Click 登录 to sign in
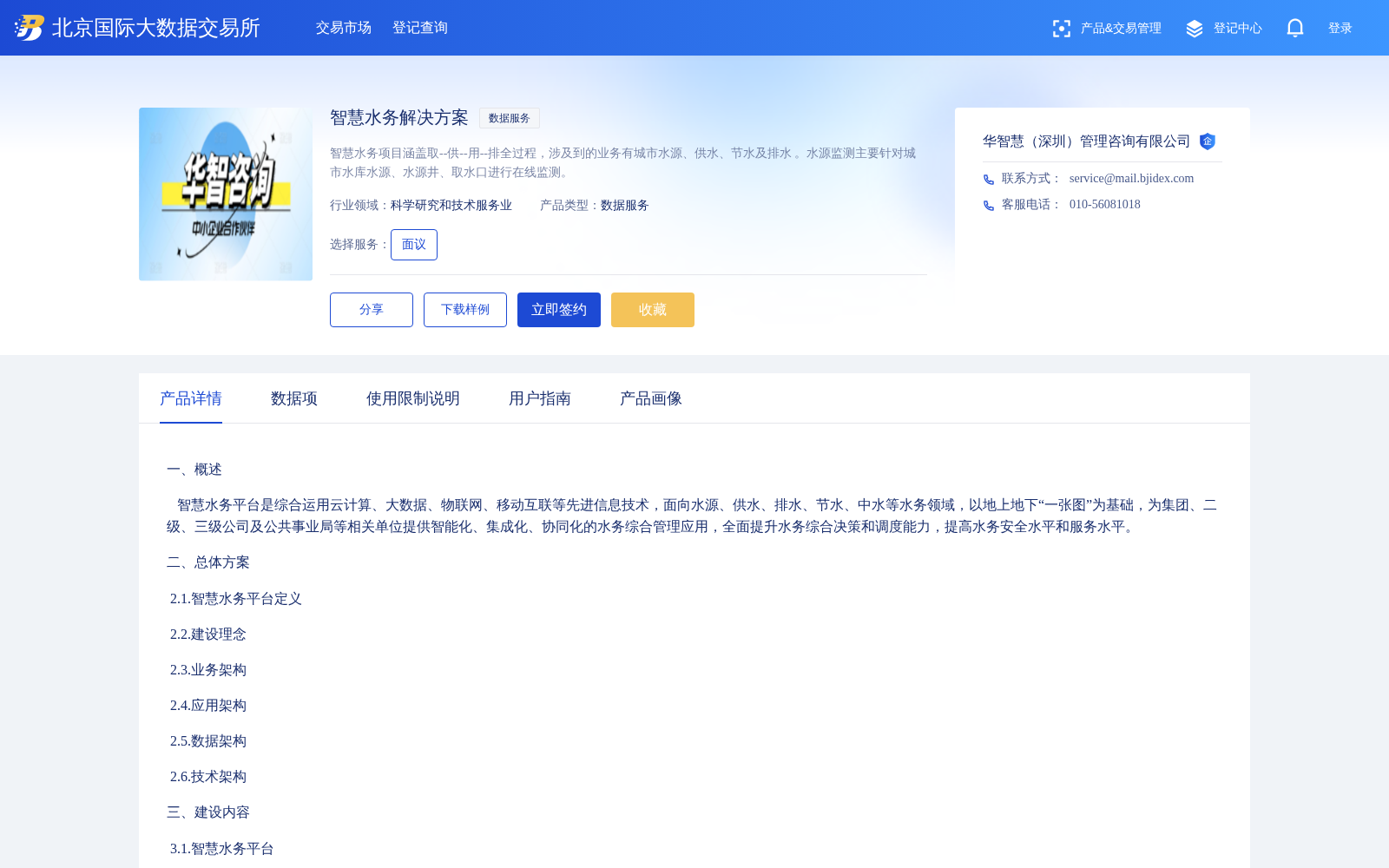This screenshot has width=1389, height=868. (x=1340, y=28)
